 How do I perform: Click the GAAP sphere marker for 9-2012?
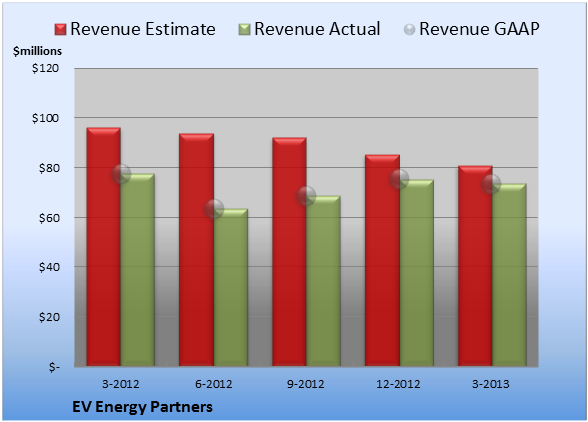coord(306,196)
